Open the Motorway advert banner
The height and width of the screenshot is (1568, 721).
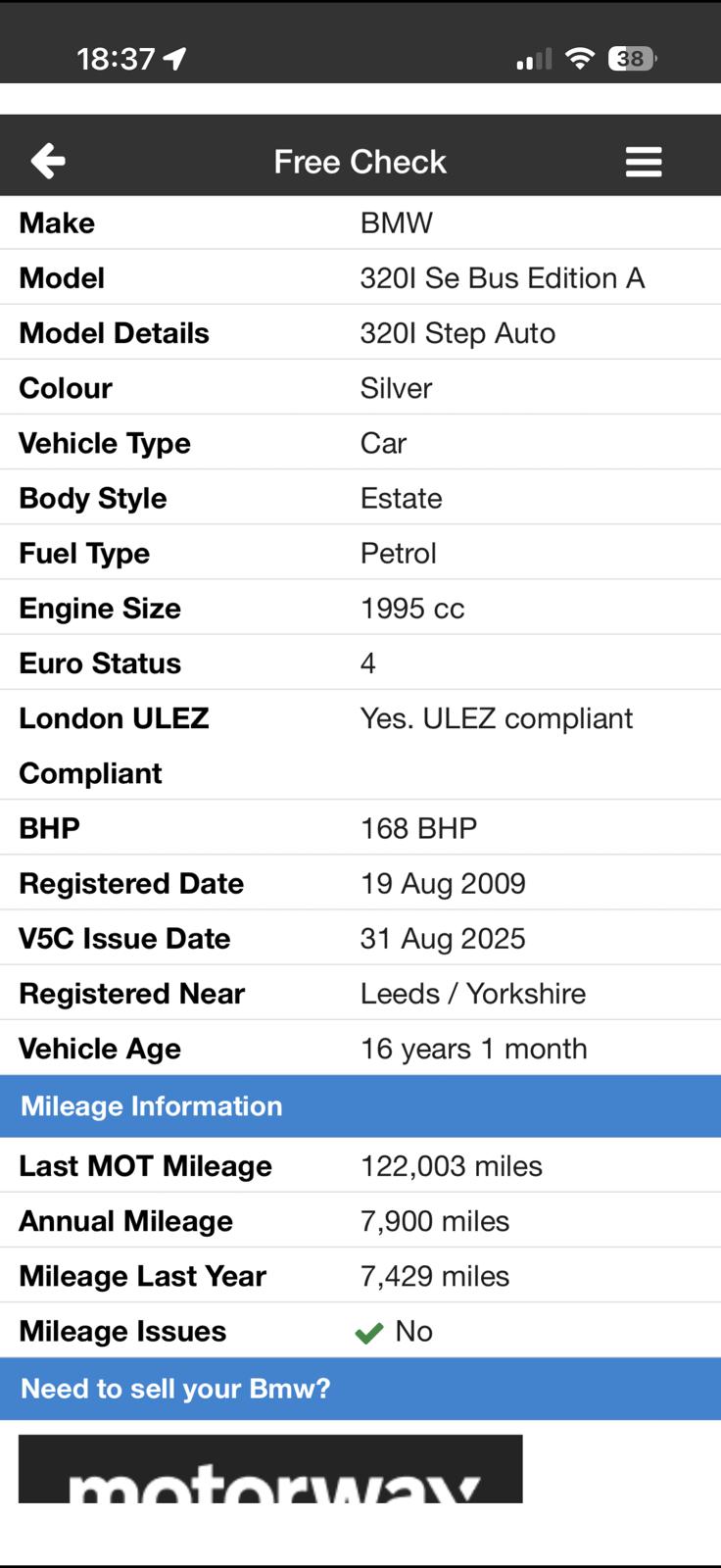[x=270, y=1469]
